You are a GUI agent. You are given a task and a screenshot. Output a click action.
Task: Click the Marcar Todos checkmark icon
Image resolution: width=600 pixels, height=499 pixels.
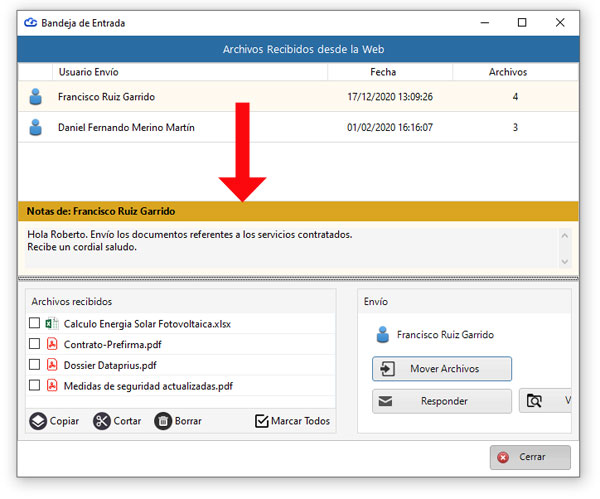pos(262,421)
